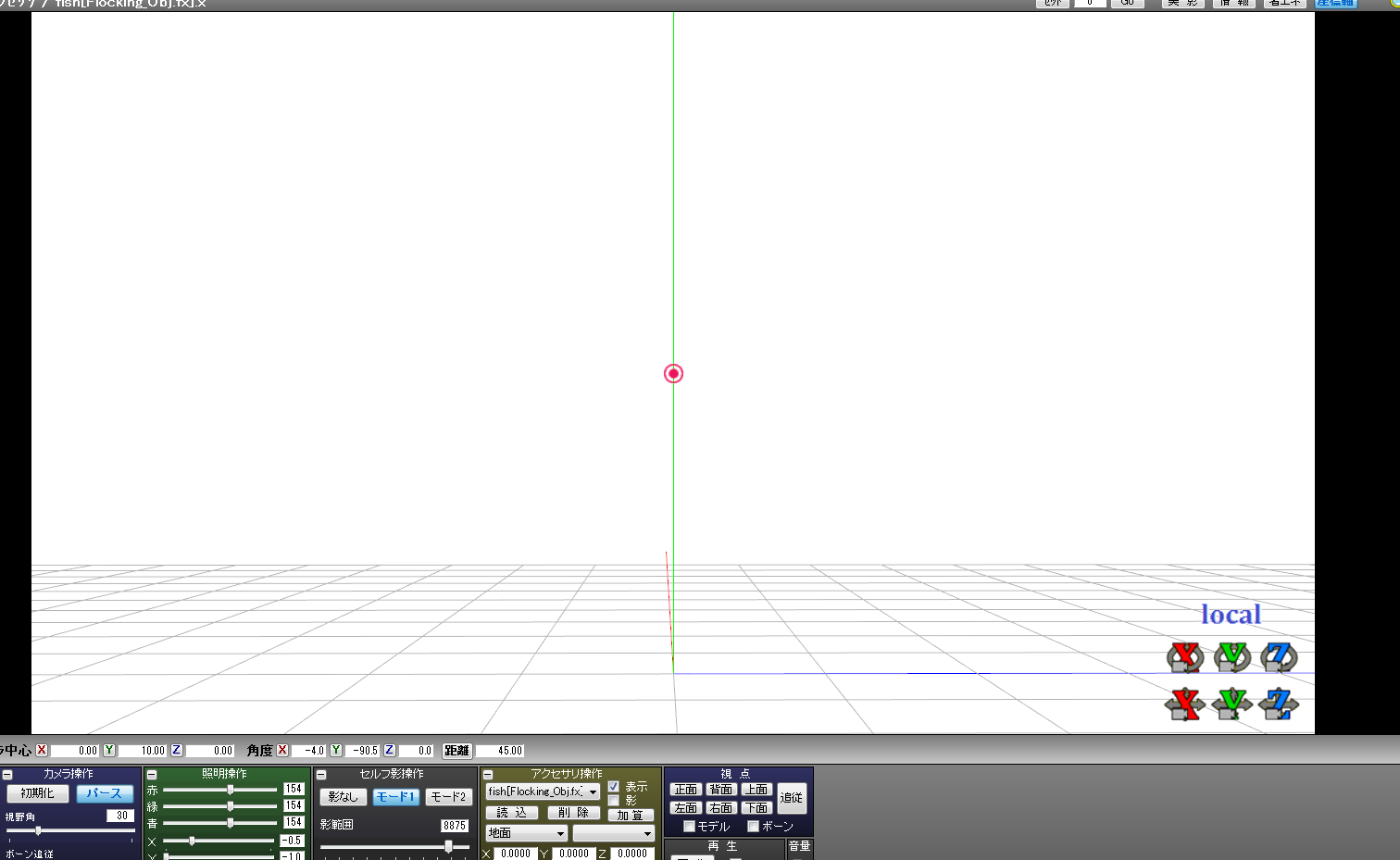
Task: Select モード1 self-shadow mode
Action: point(395,797)
